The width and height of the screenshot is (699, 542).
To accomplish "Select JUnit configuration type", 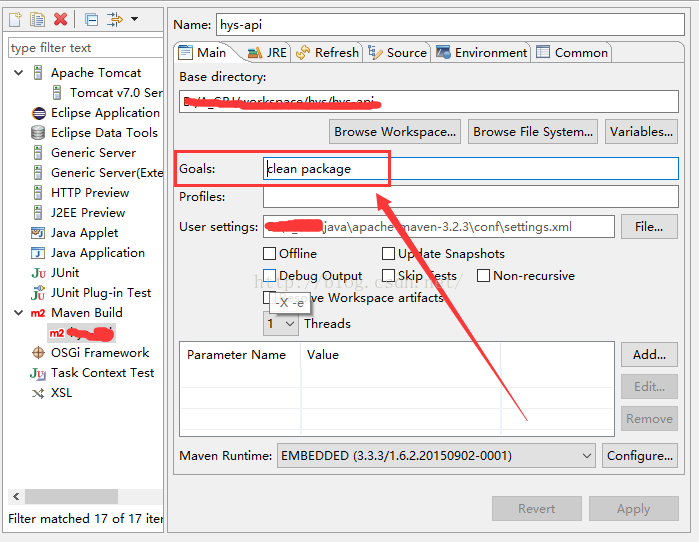I will (55, 273).
